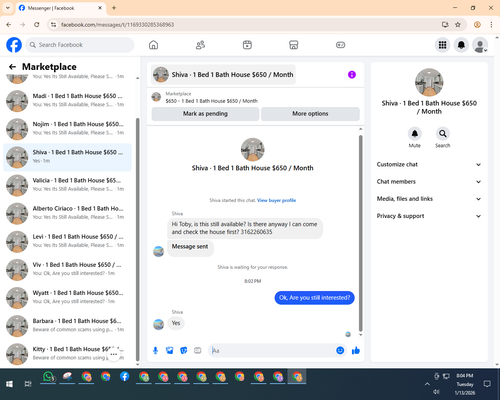500x400 pixels.
Task: Expand Media, files and links section
Action: click(x=429, y=199)
